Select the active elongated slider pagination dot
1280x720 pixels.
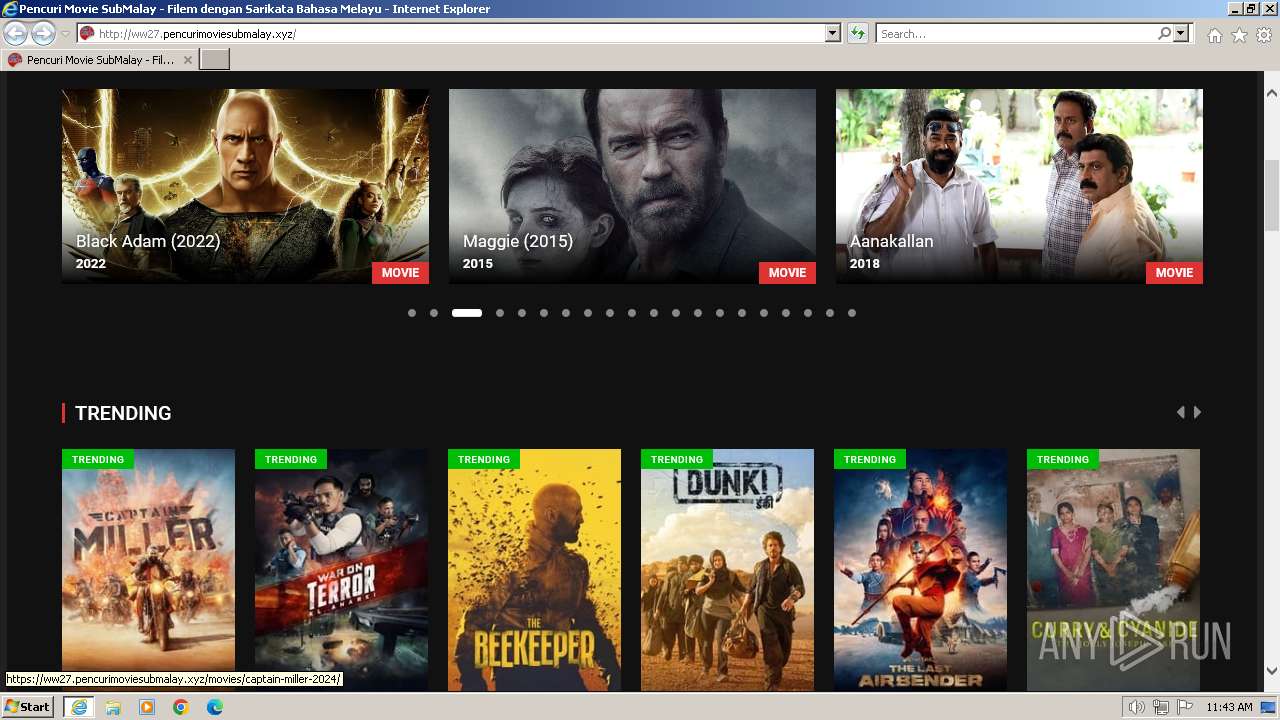(x=467, y=313)
